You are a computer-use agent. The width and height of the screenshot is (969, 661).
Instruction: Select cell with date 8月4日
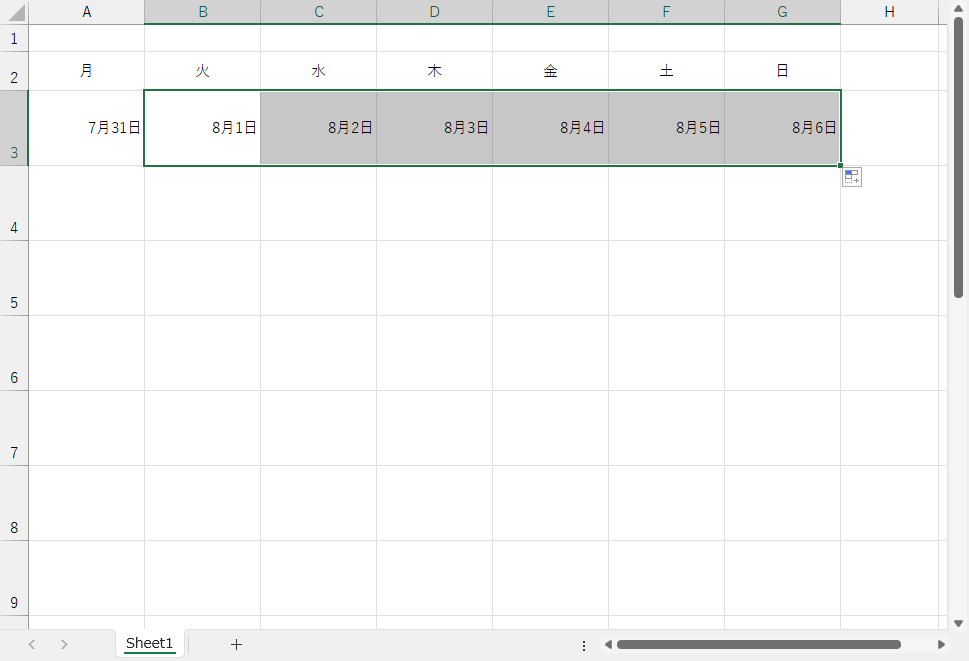coord(551,128)
